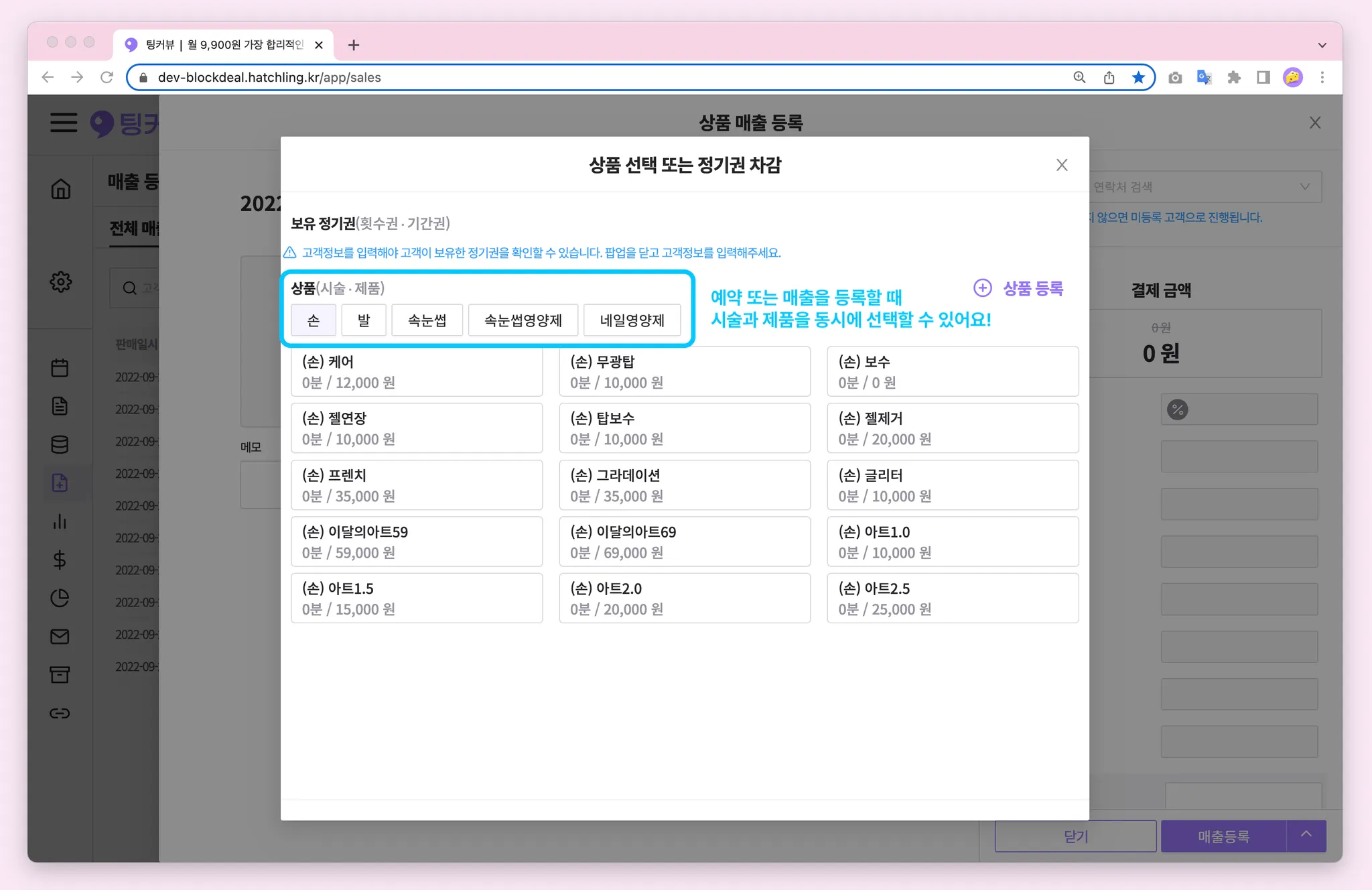The height and width of the screenshot is (890, 1372).
Task: Select the 속눈썹영양제 category tab
Action: [x=523, y=320]
